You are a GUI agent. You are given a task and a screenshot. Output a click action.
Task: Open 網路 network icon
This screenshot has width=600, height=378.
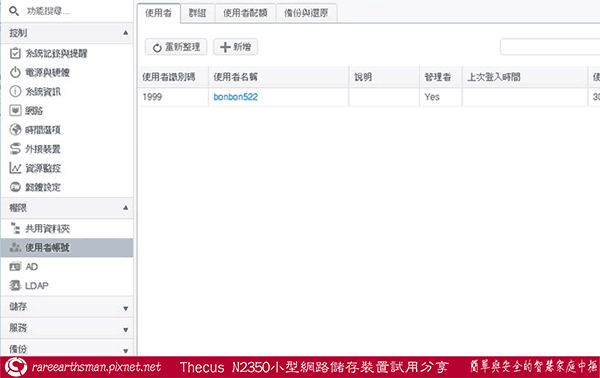(x=15, y=111)
